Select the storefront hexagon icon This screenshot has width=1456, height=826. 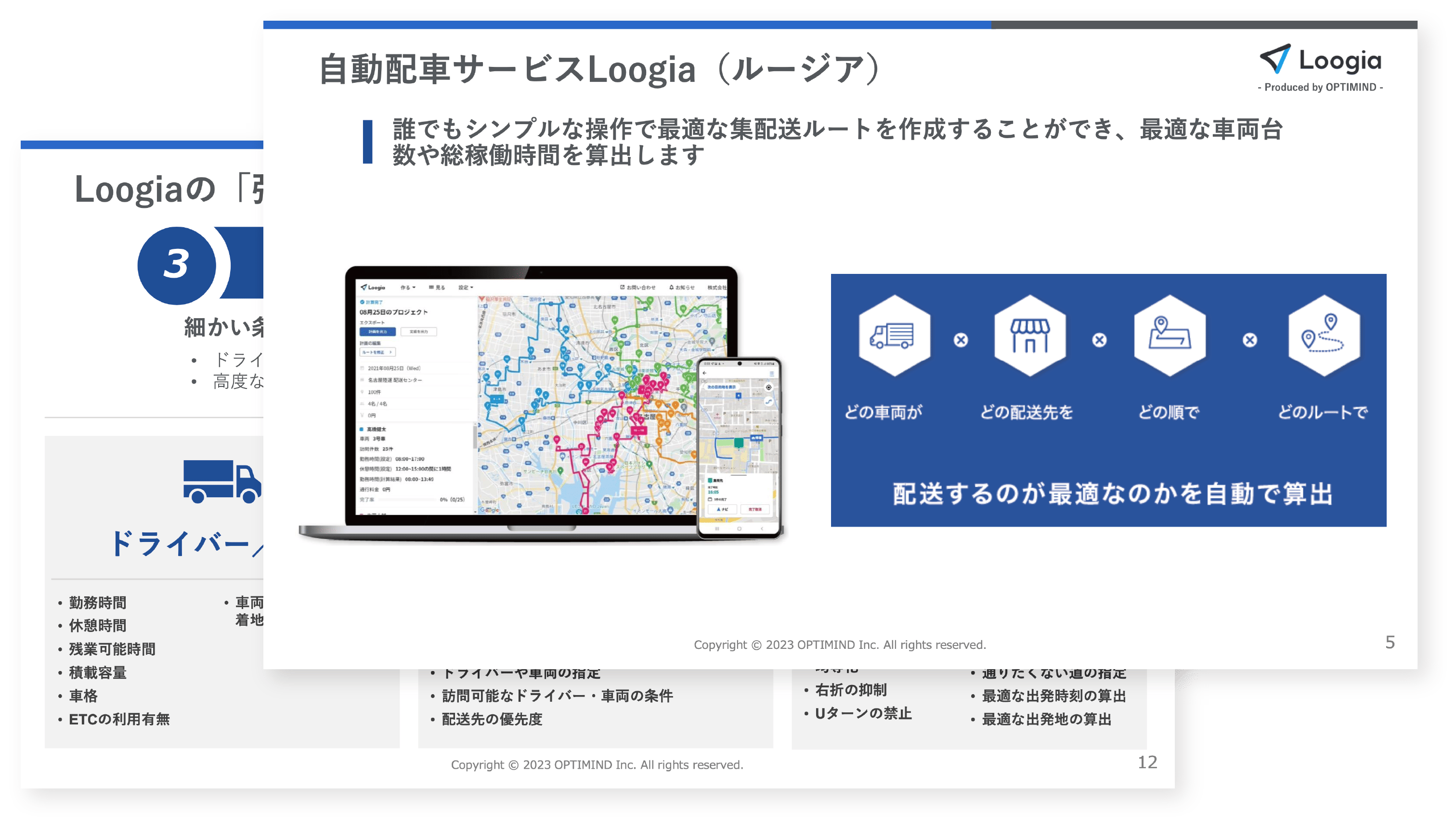coord(1030,336)
